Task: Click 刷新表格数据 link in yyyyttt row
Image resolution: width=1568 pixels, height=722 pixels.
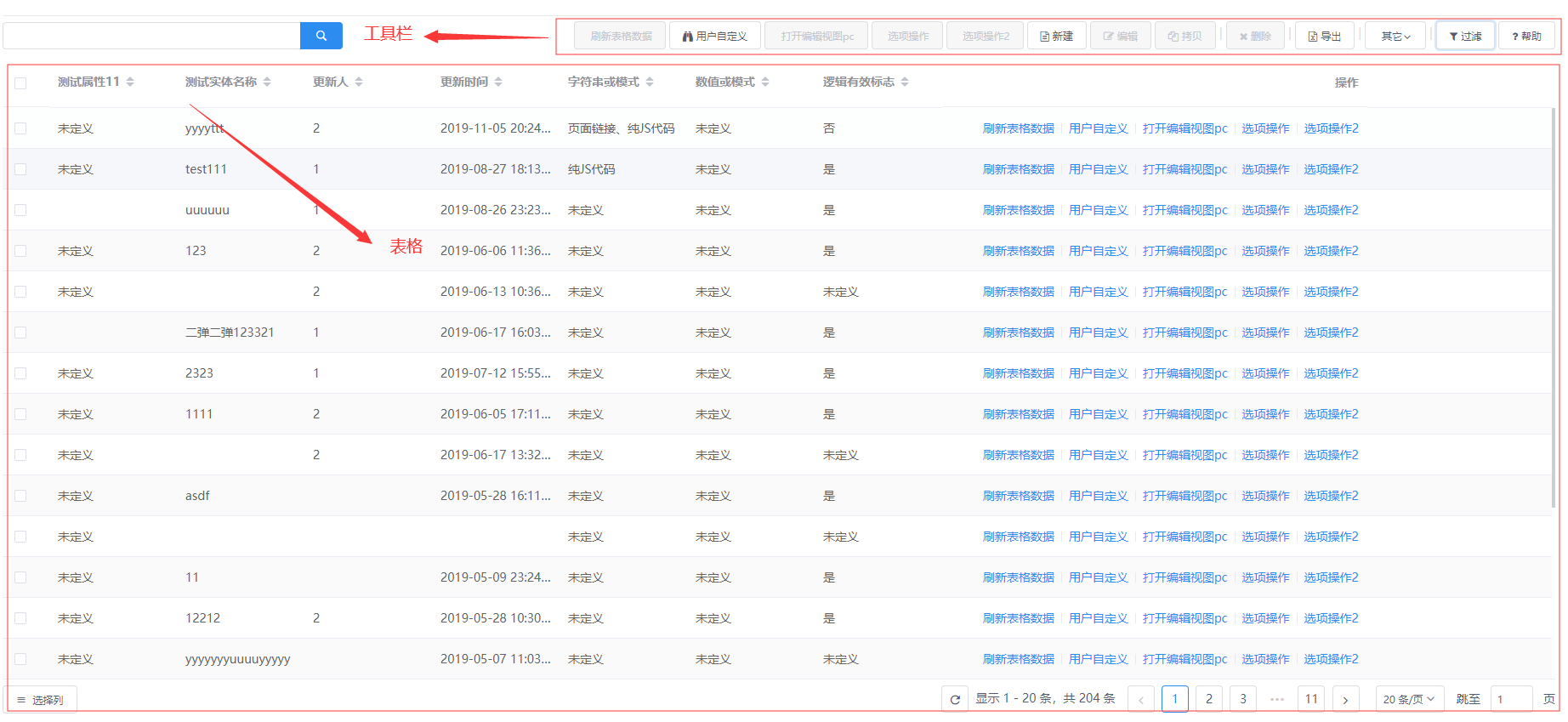Action: tap(1019, 128)
